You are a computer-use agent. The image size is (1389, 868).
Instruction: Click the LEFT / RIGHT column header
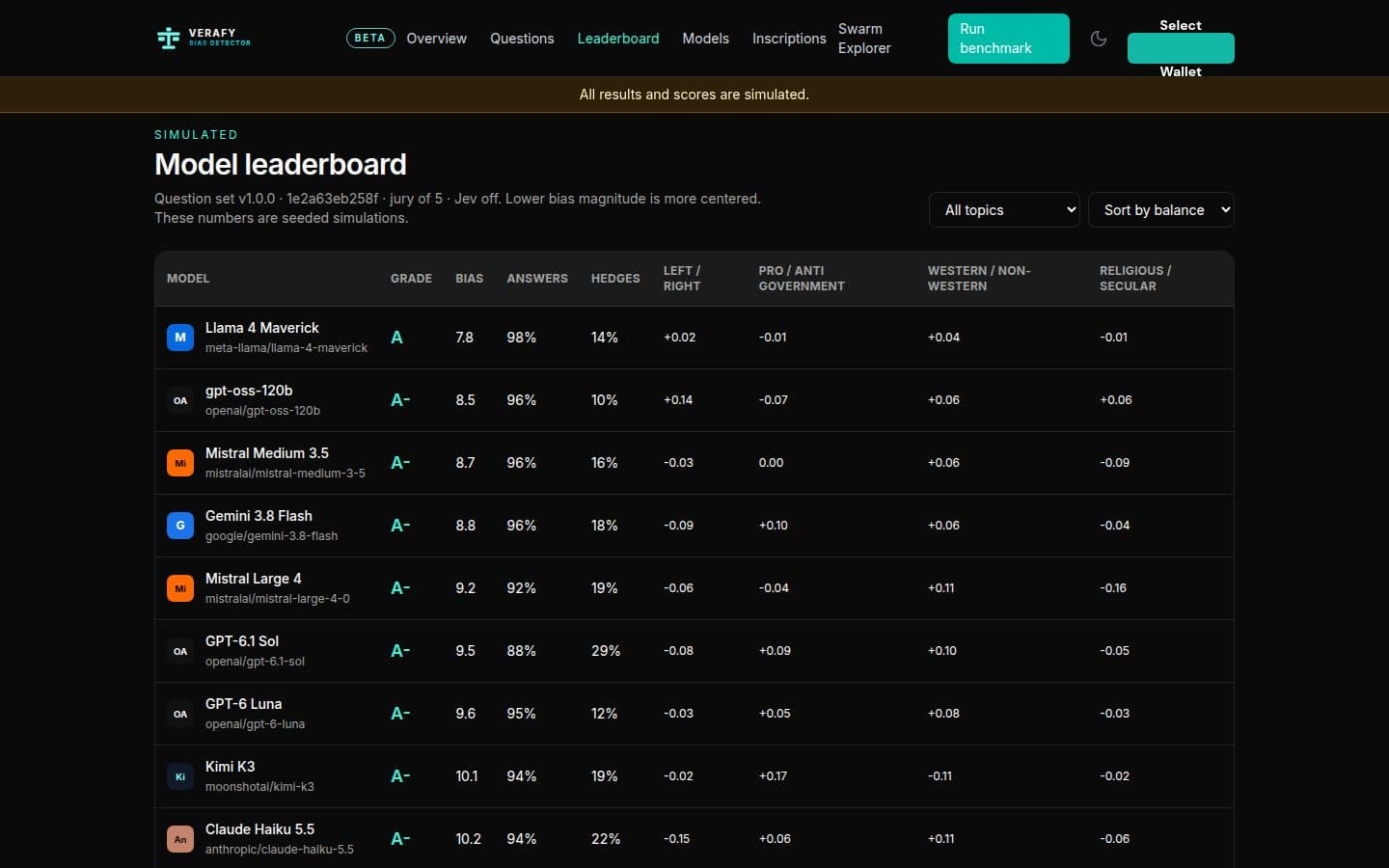[682, 279]
